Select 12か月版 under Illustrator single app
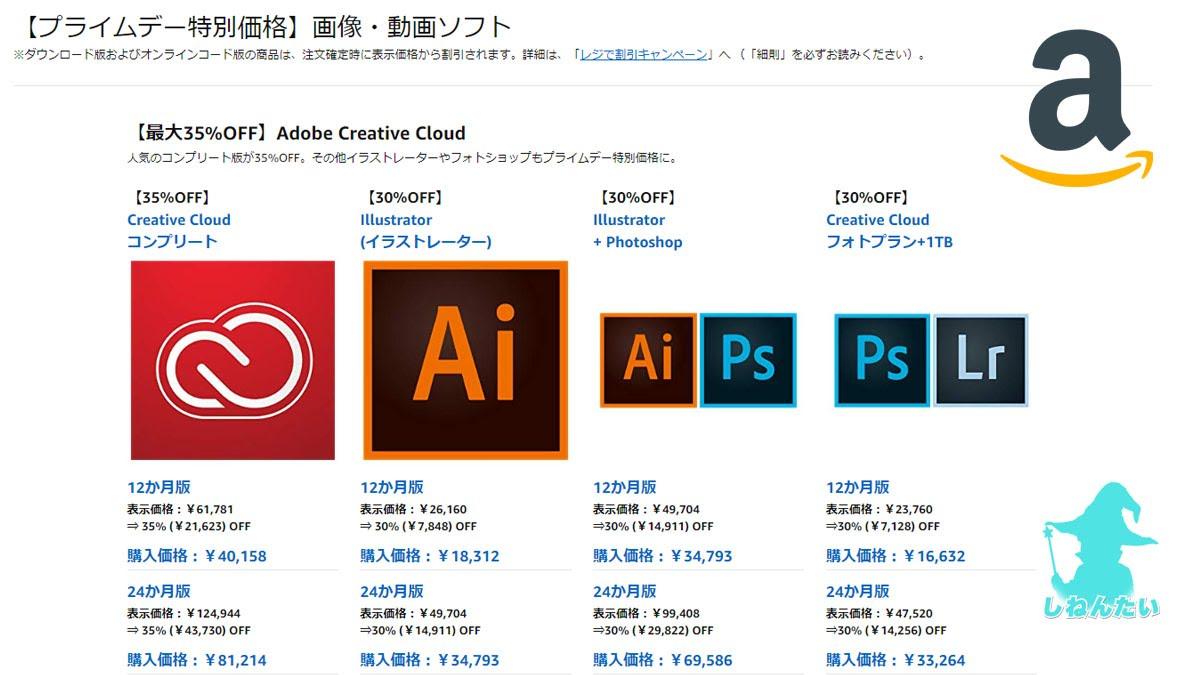The width and height of the screenshot is (1200, 675). coord(391,487)
